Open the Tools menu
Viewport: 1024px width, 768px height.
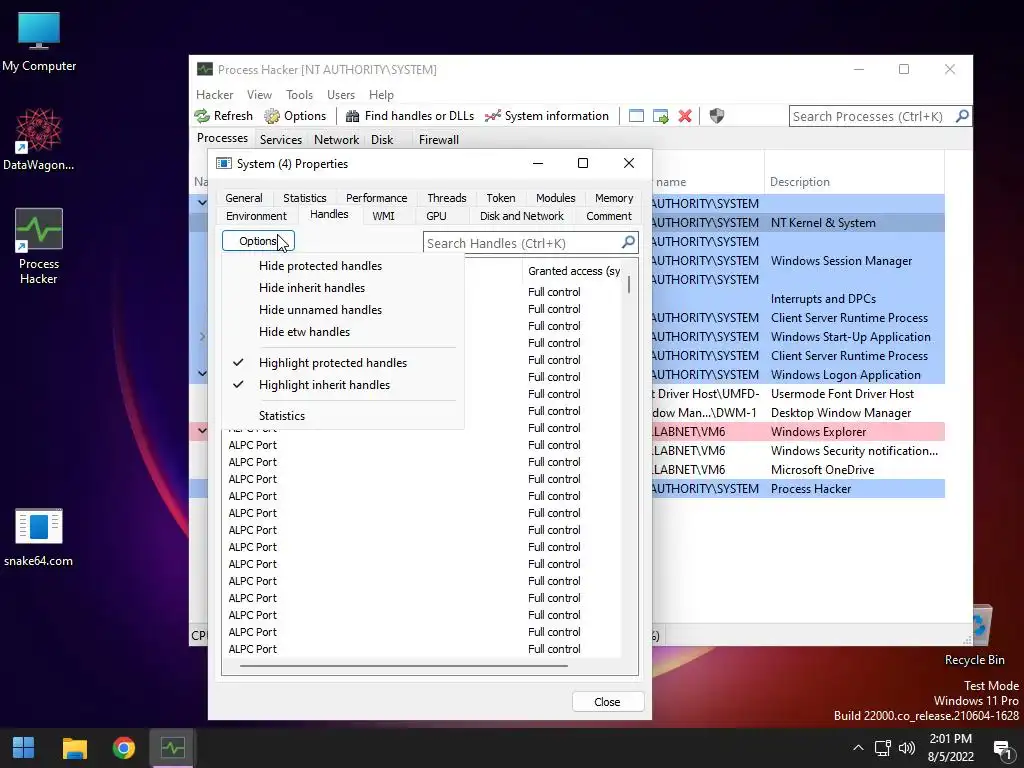(x=299, y=95)
